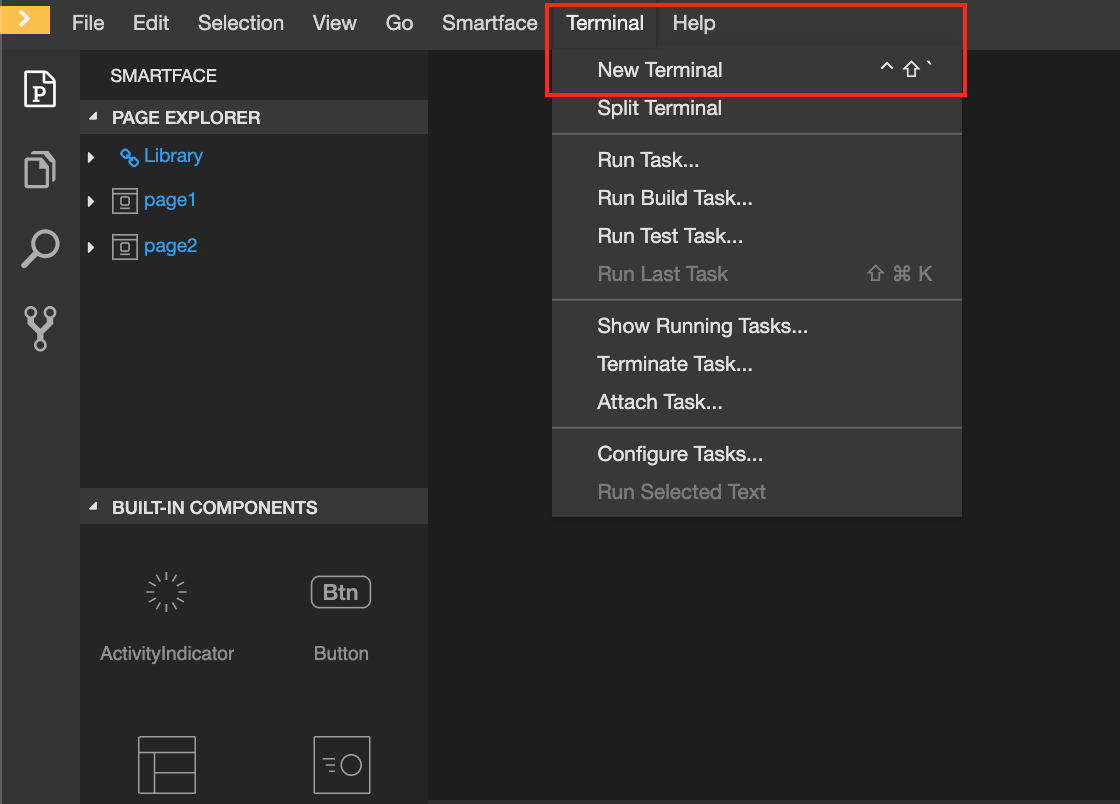This screenshot has height=804, width=1120.
Task: Collapse the PAGE EXPLORER section
Action: point(93,116)
